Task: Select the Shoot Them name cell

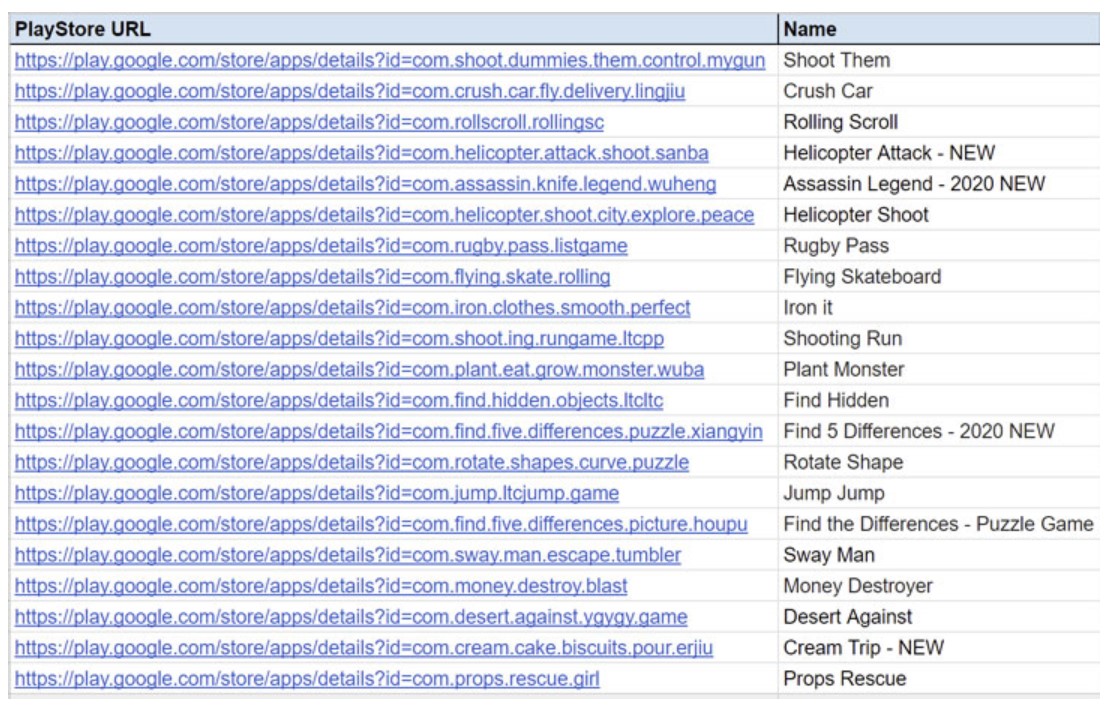Action: point(939,60)
